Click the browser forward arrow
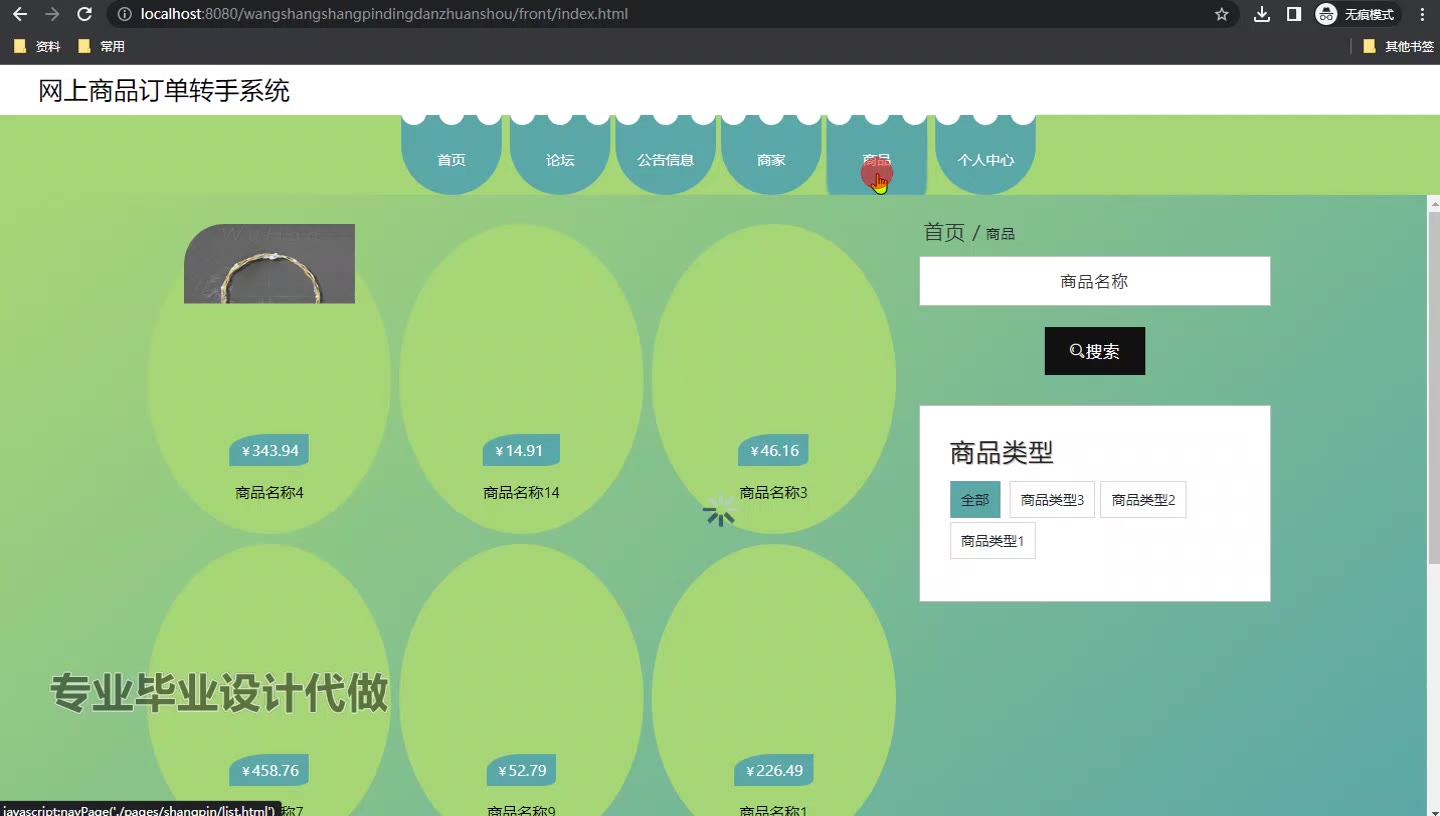 point(53,14)
